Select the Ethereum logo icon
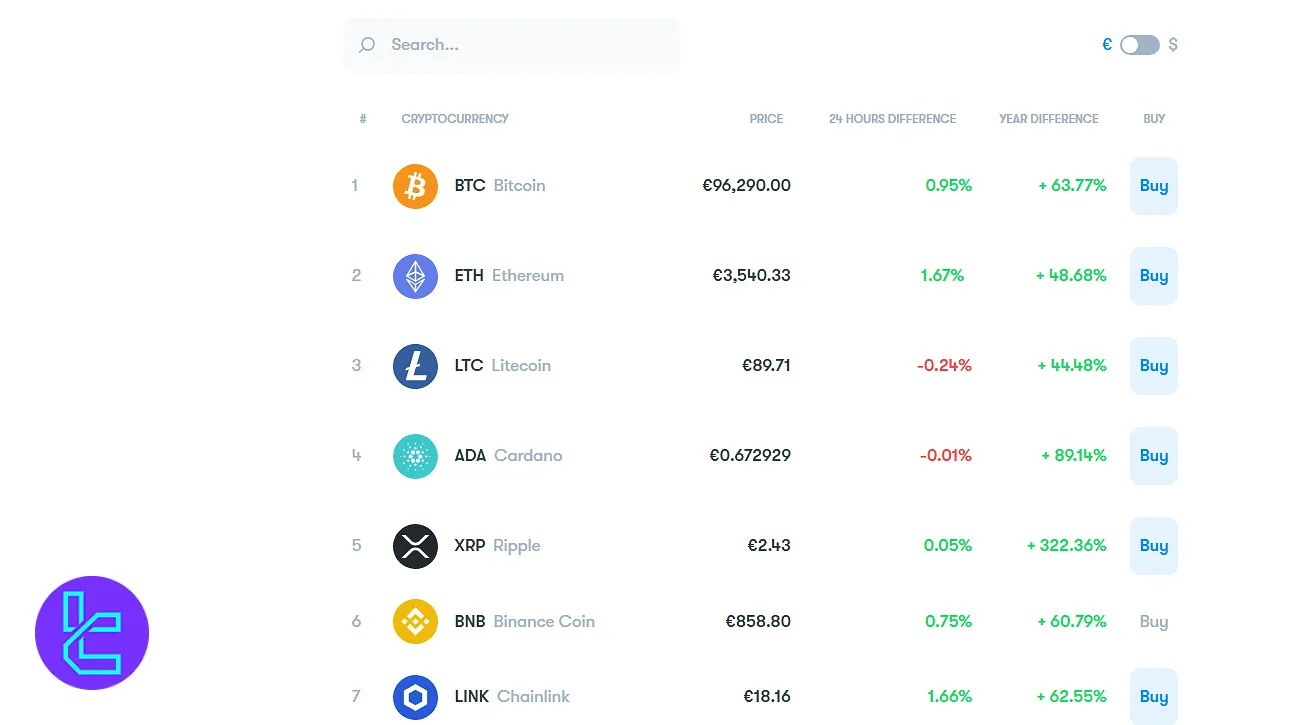The width and height of the screenshot is (1296, 725). [x=415, y=275]
